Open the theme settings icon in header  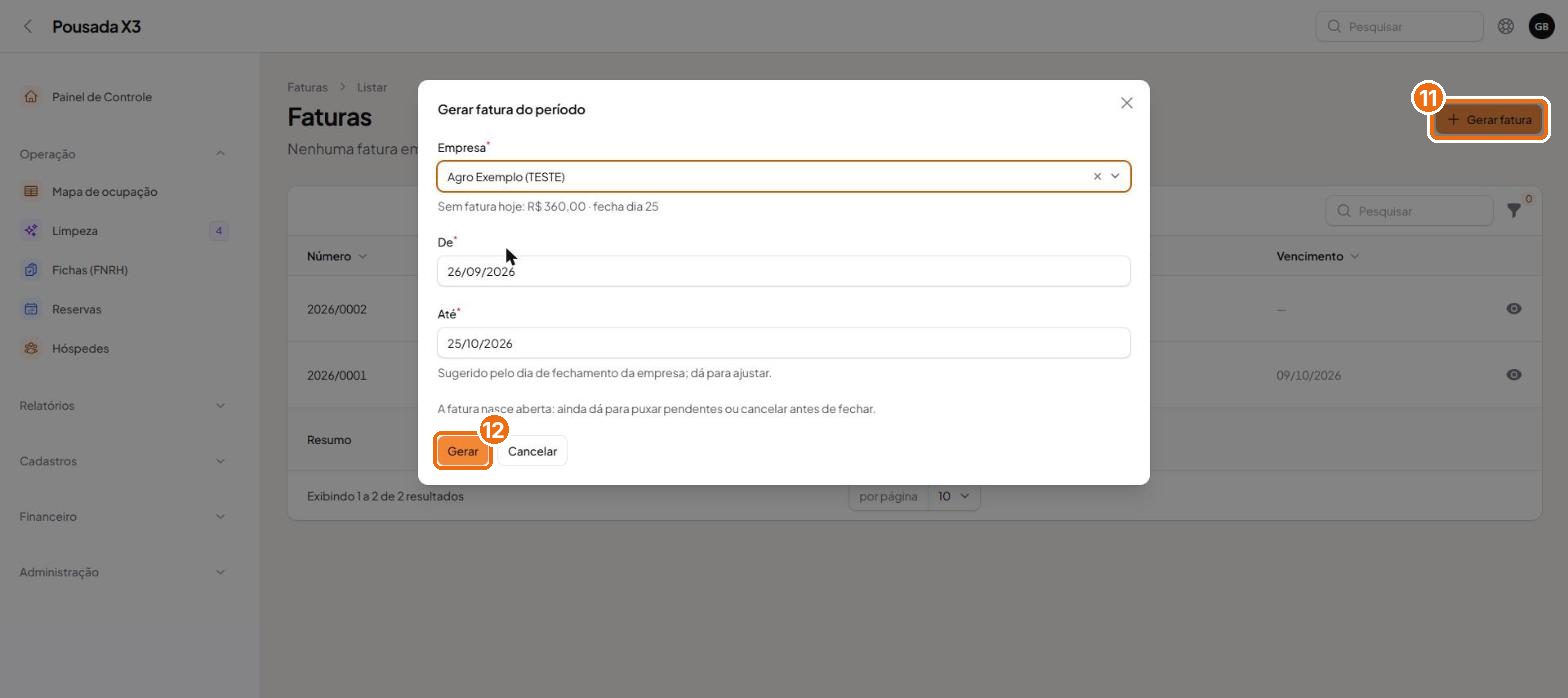[1505, 27]
